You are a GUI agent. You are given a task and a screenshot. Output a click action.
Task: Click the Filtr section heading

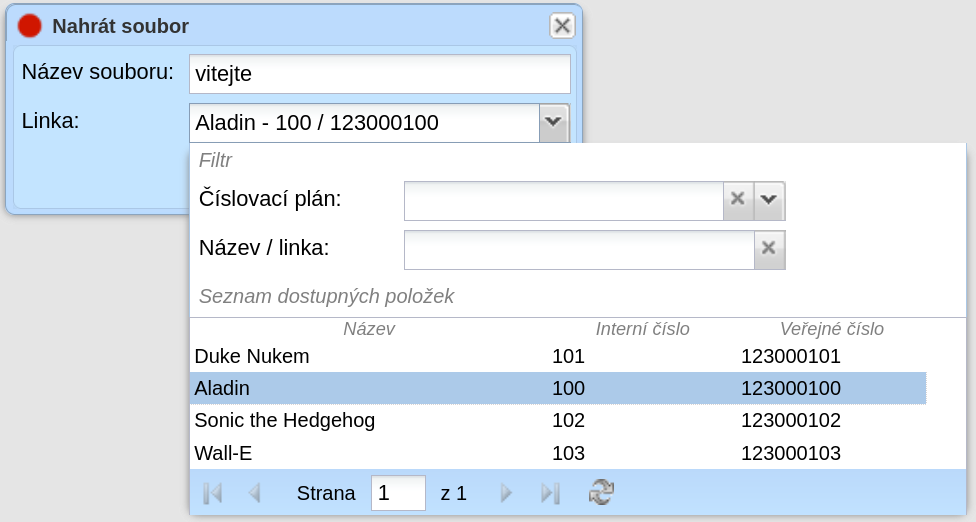click(215, 161)
